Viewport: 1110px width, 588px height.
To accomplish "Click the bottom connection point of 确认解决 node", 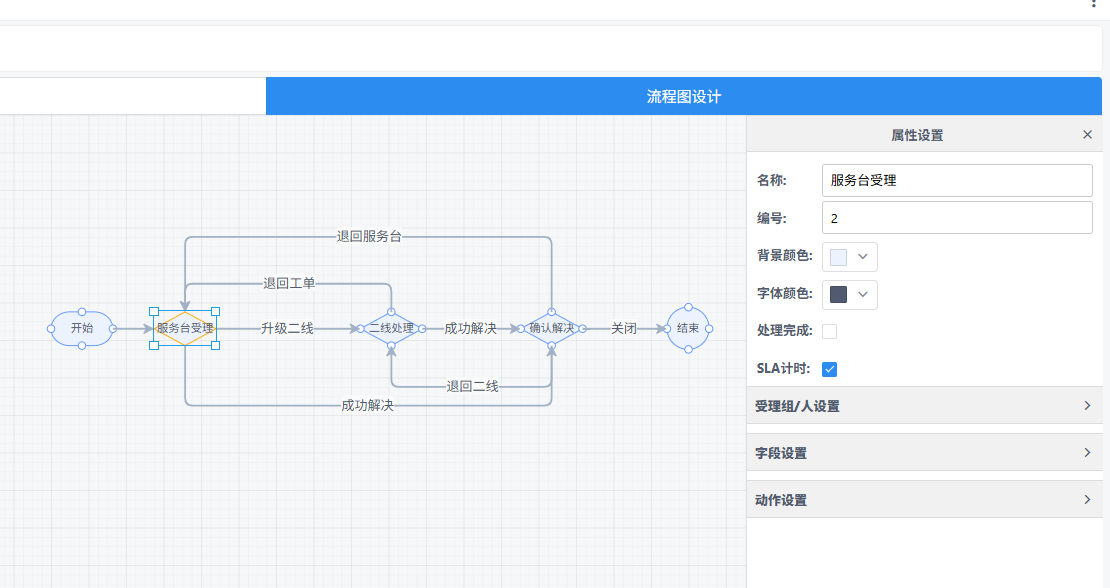I will 551,346.
